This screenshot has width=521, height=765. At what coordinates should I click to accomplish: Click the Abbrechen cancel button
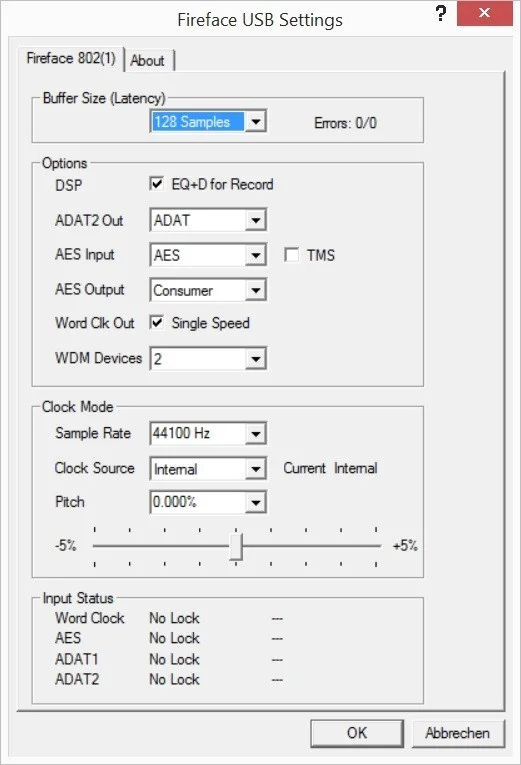tap(458, 733)
